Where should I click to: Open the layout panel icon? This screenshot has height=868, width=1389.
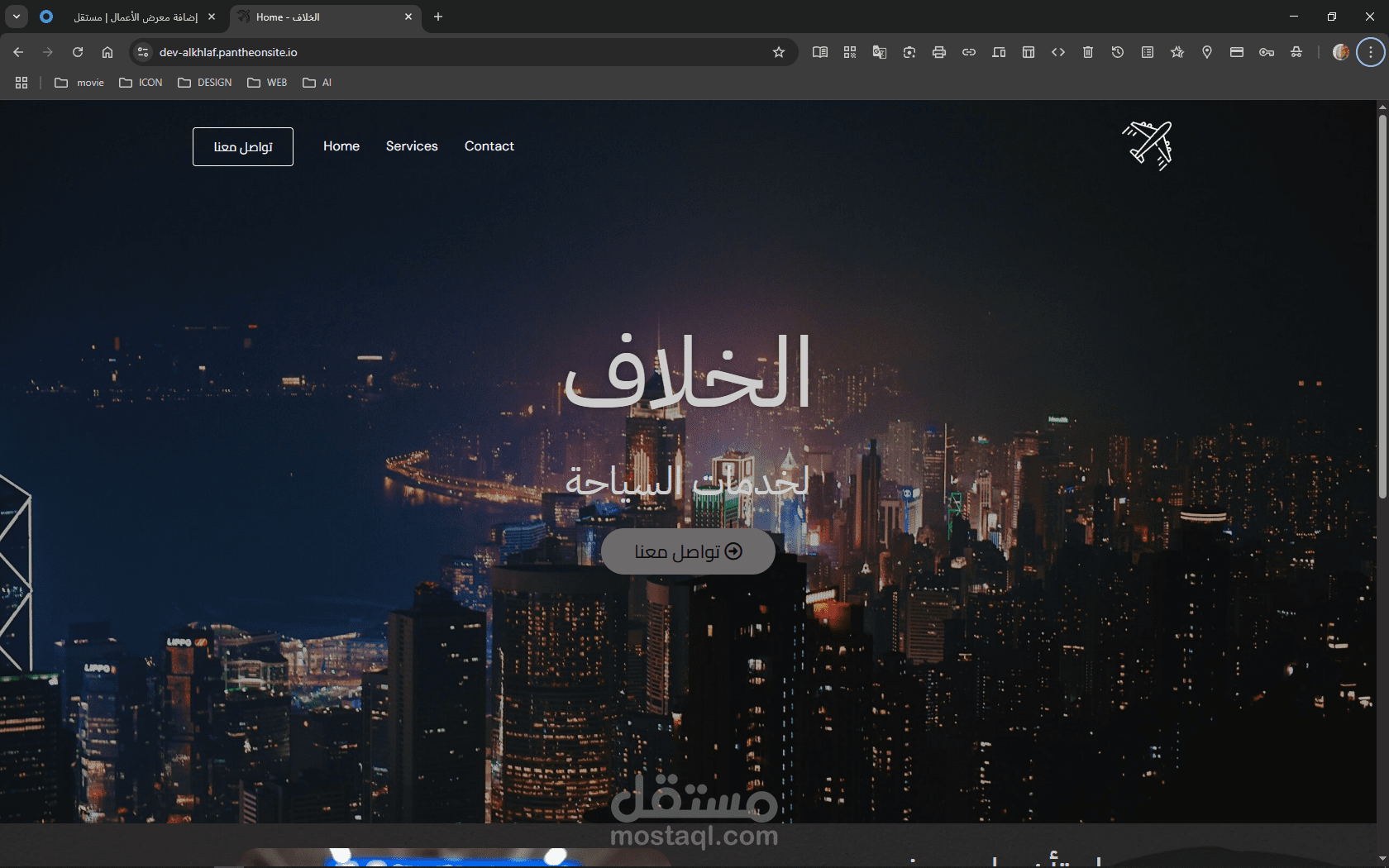click(1029, 52)
